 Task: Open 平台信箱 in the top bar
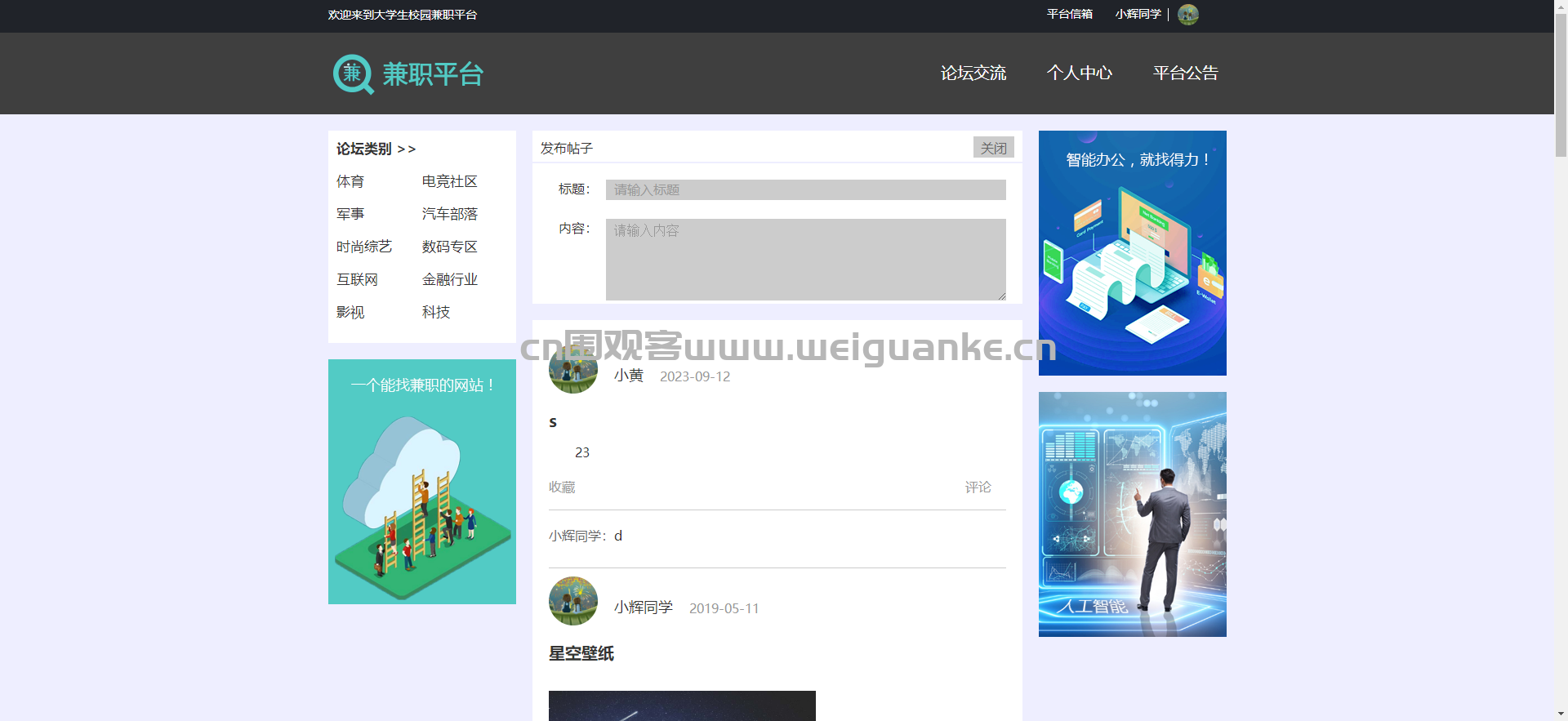[1070, 14]
